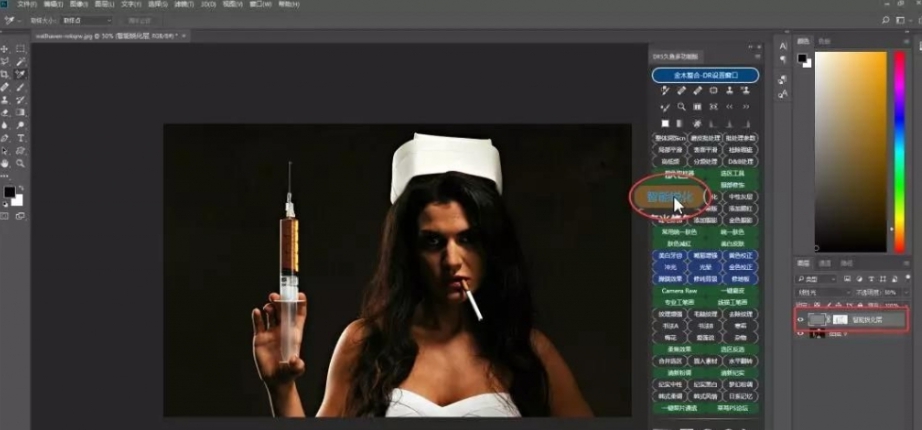Image resolution: width=922 pixels, height=430 pixels.
Task: Select the Crop tool
Action: (5, 74)
